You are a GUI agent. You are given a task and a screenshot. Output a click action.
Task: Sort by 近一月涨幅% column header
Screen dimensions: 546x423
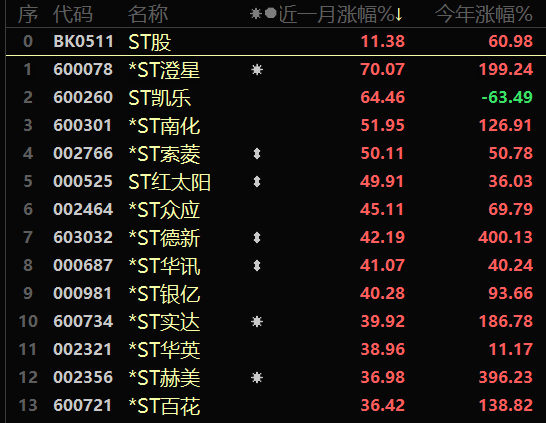(x=336, y=15)
